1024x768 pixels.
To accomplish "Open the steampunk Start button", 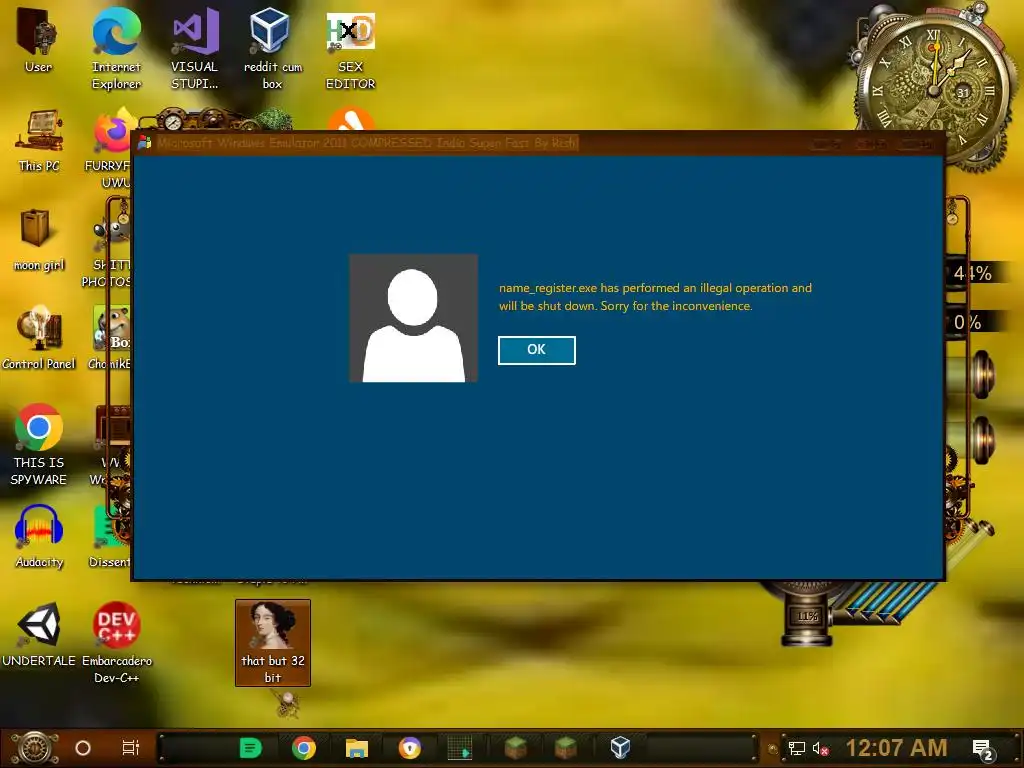I will tap(34, 748).
